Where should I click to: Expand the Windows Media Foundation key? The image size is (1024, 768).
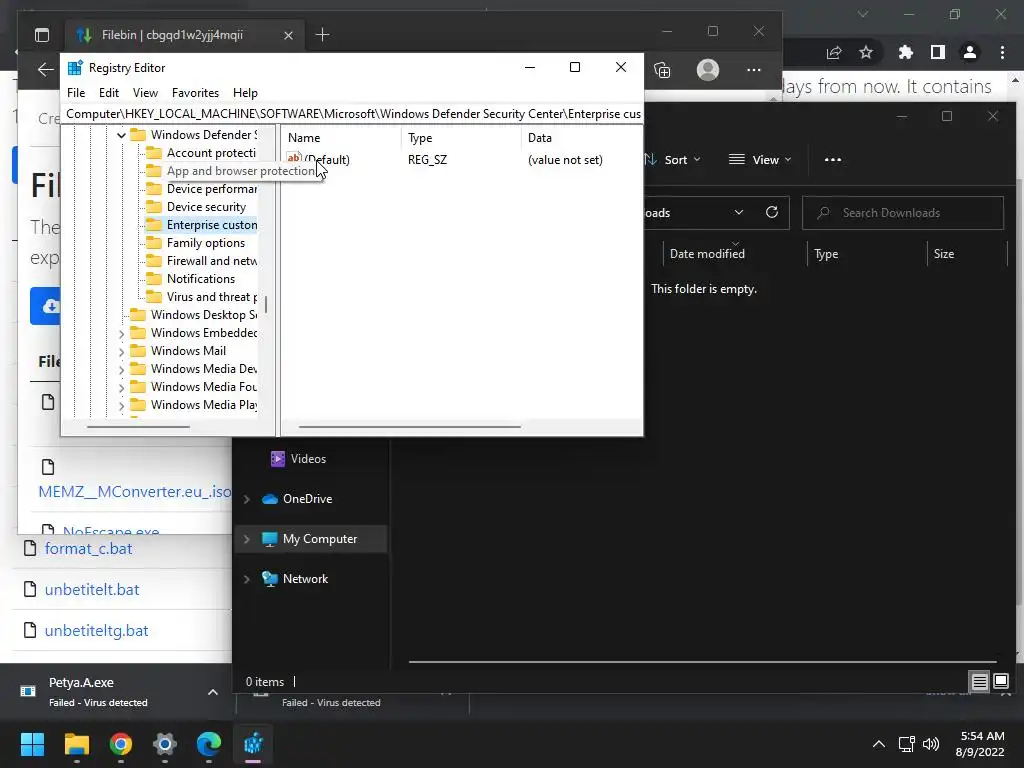pyautogui.click(x=121, y=387)
